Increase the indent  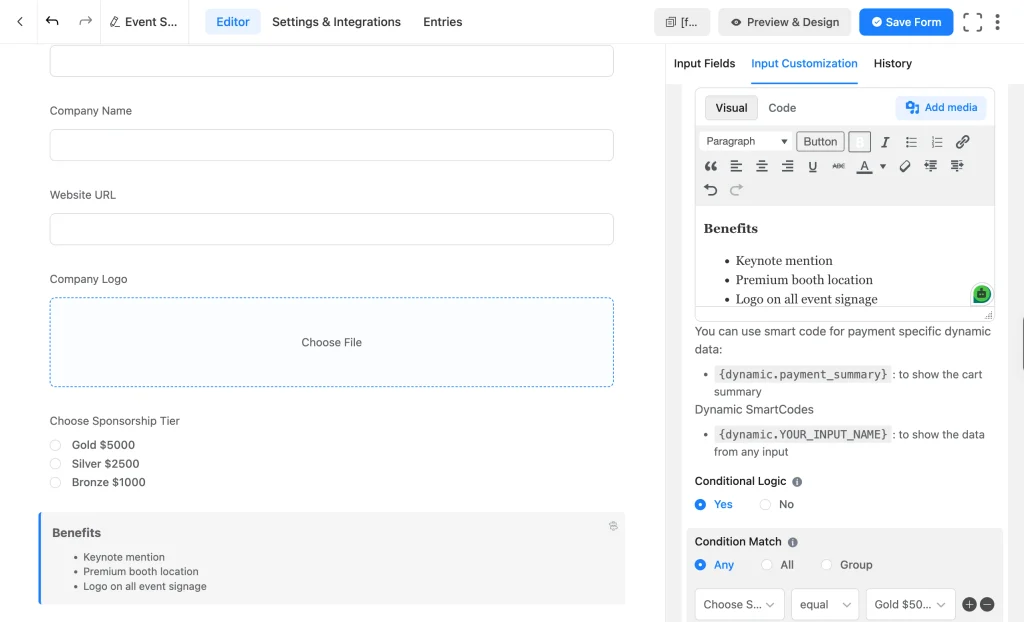[957, 166]
